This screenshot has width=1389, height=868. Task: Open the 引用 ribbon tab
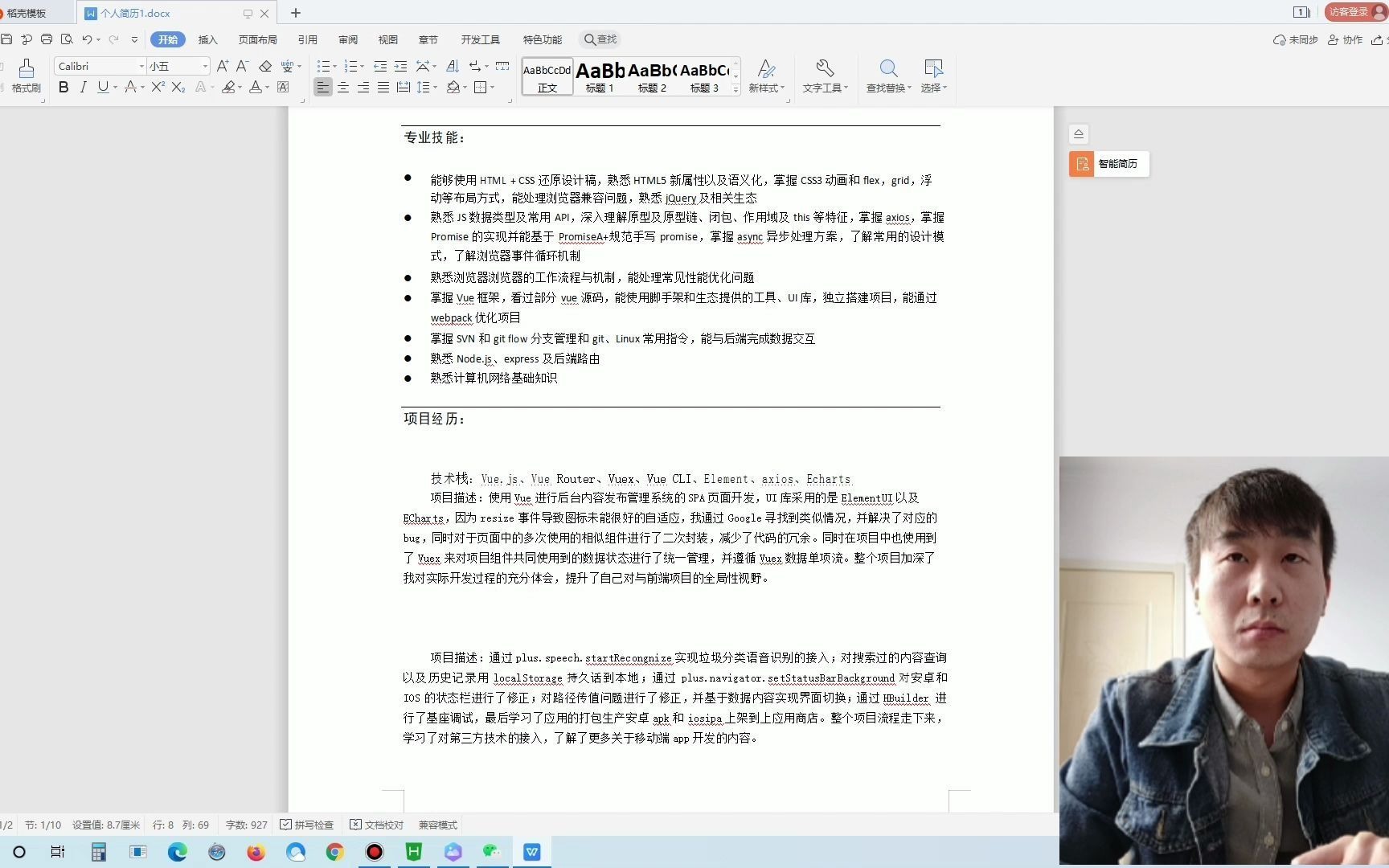pyautogui.click(x=307, y=39)
